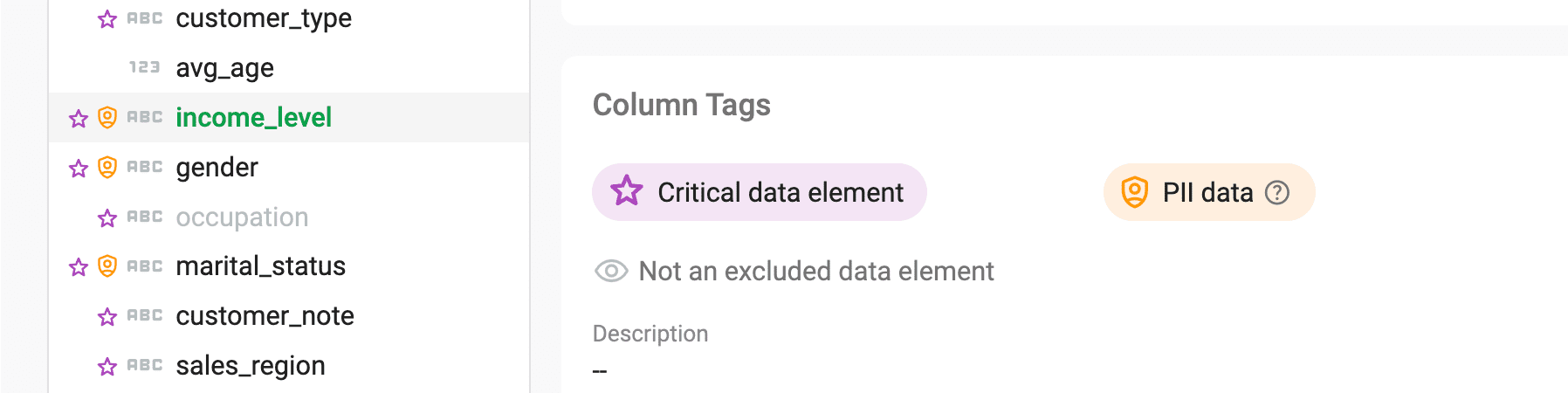Click the star icon next to gender

(79, 169)
